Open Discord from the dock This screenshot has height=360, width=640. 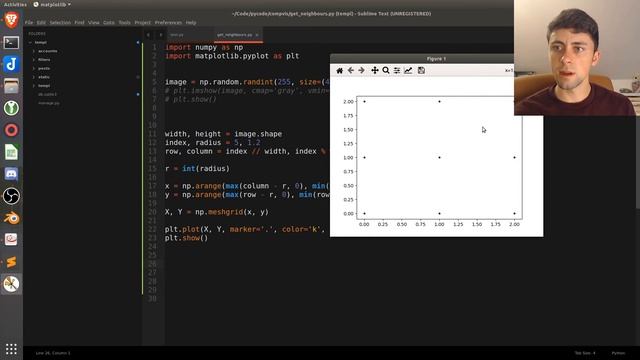coord(11,174)
